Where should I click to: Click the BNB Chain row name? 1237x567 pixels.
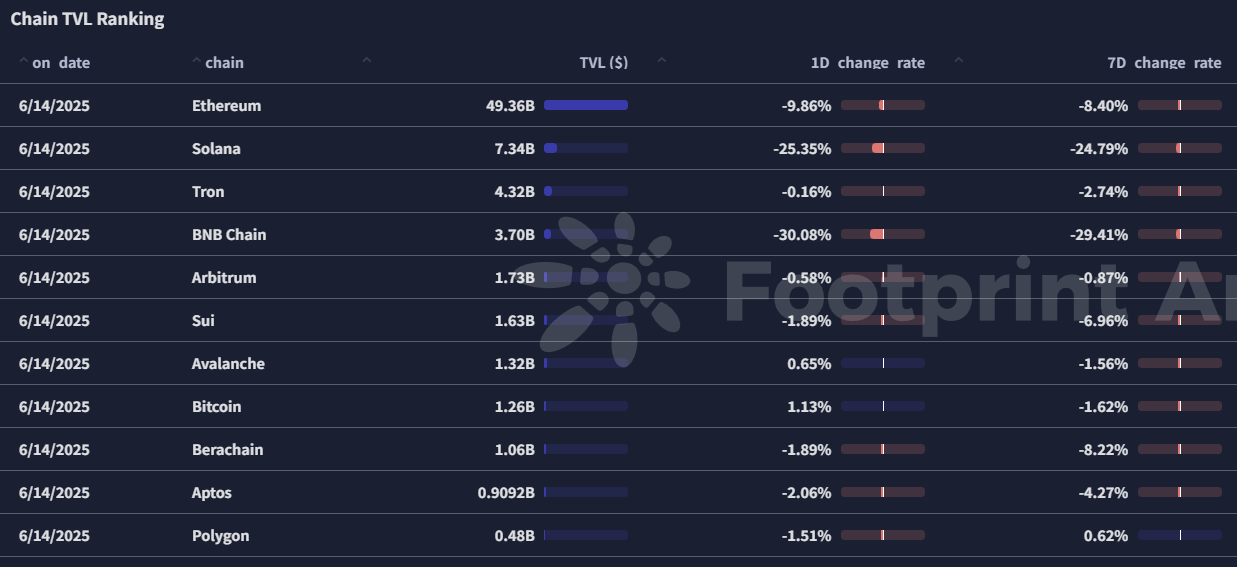229,235
